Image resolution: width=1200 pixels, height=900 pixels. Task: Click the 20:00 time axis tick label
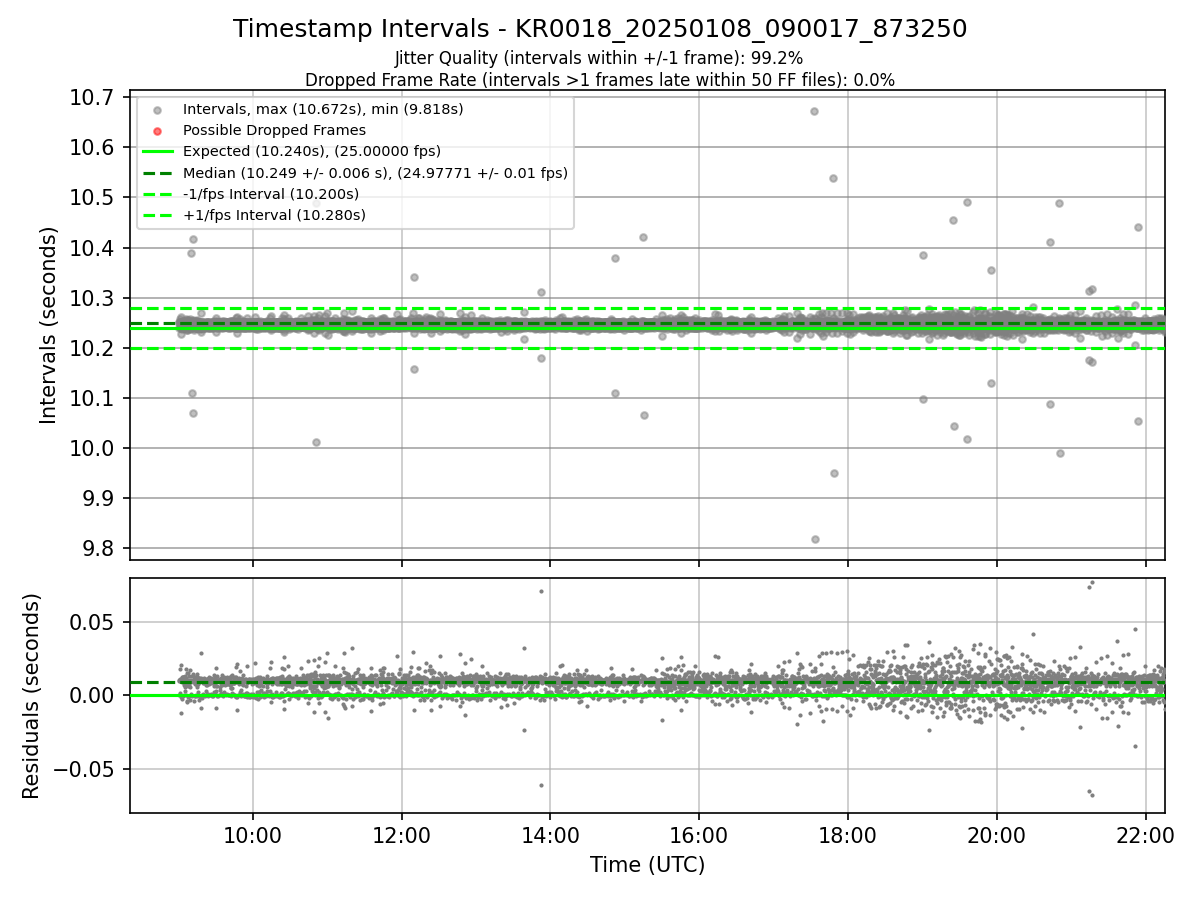(x=996, y=835)
